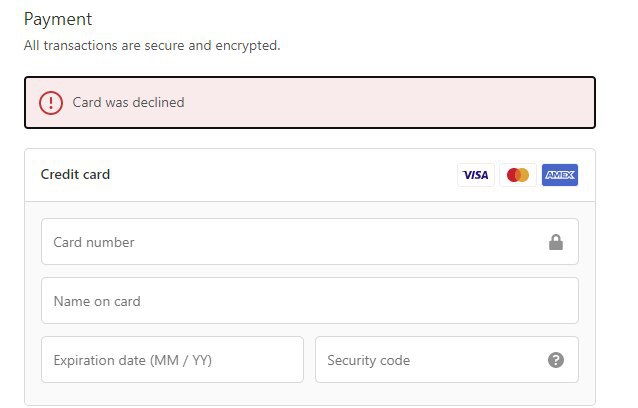
Task: Click the Name on card placeholder text
Action: point(97,301)
